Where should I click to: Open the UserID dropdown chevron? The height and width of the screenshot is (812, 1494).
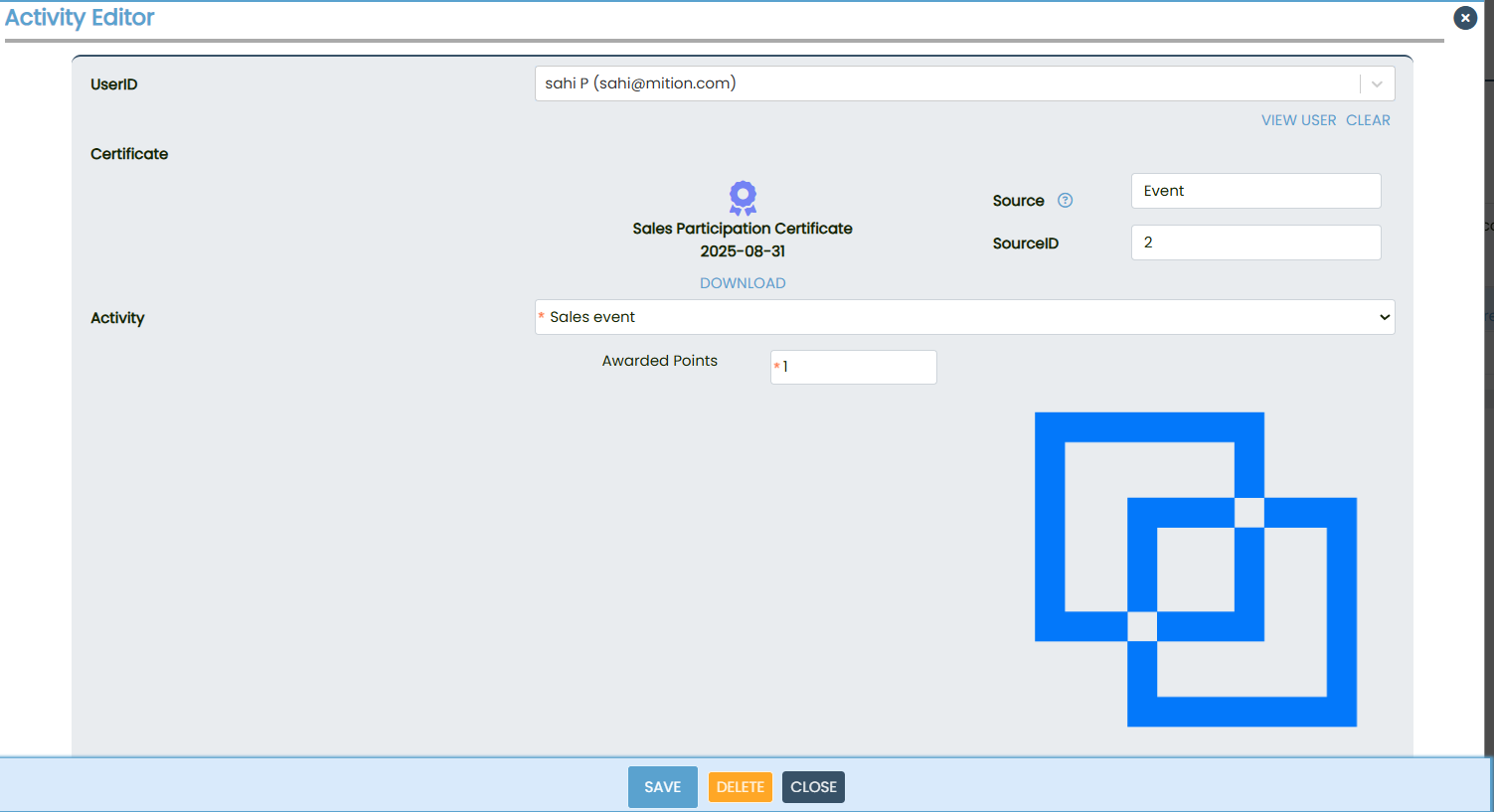pos(1377,83)
